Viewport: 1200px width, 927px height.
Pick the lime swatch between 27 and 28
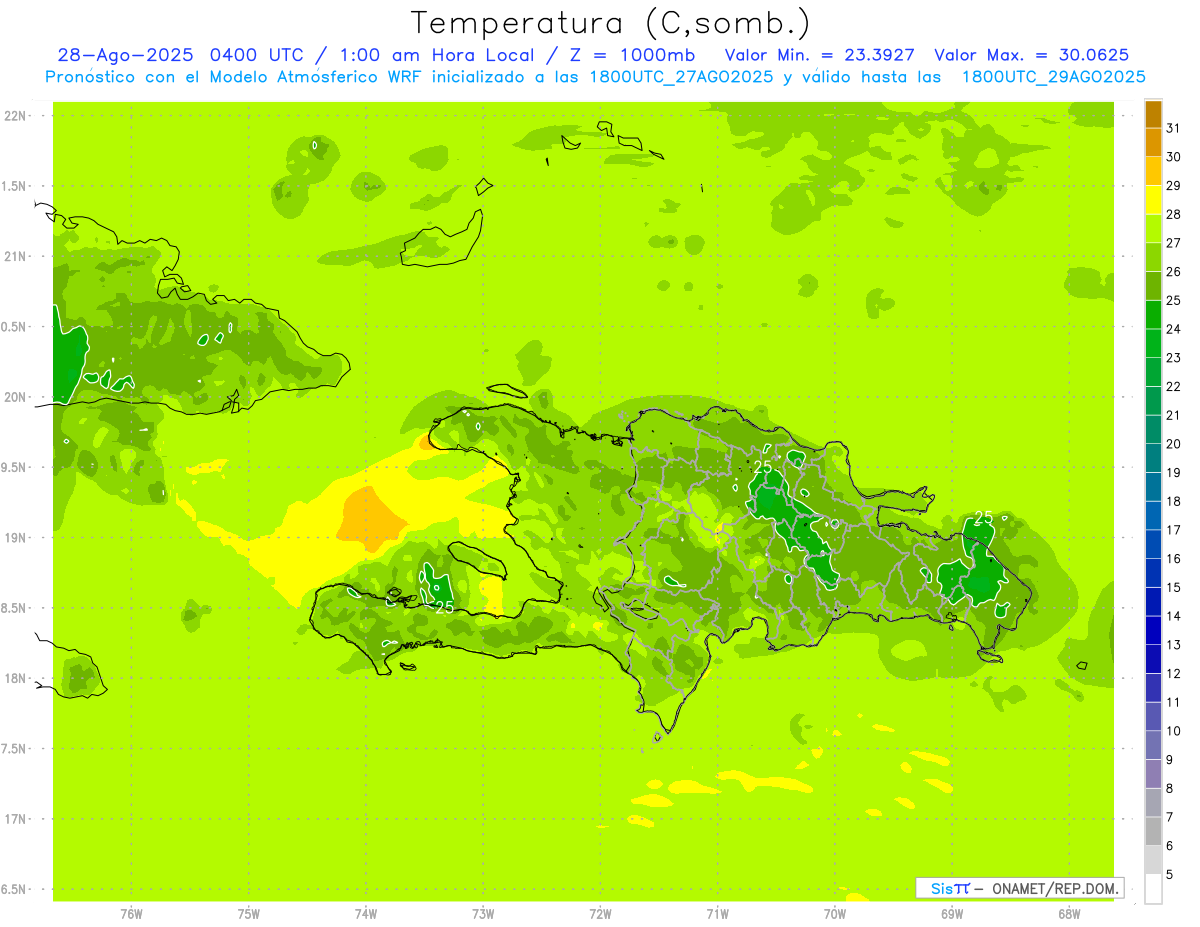coord(1153,229)
